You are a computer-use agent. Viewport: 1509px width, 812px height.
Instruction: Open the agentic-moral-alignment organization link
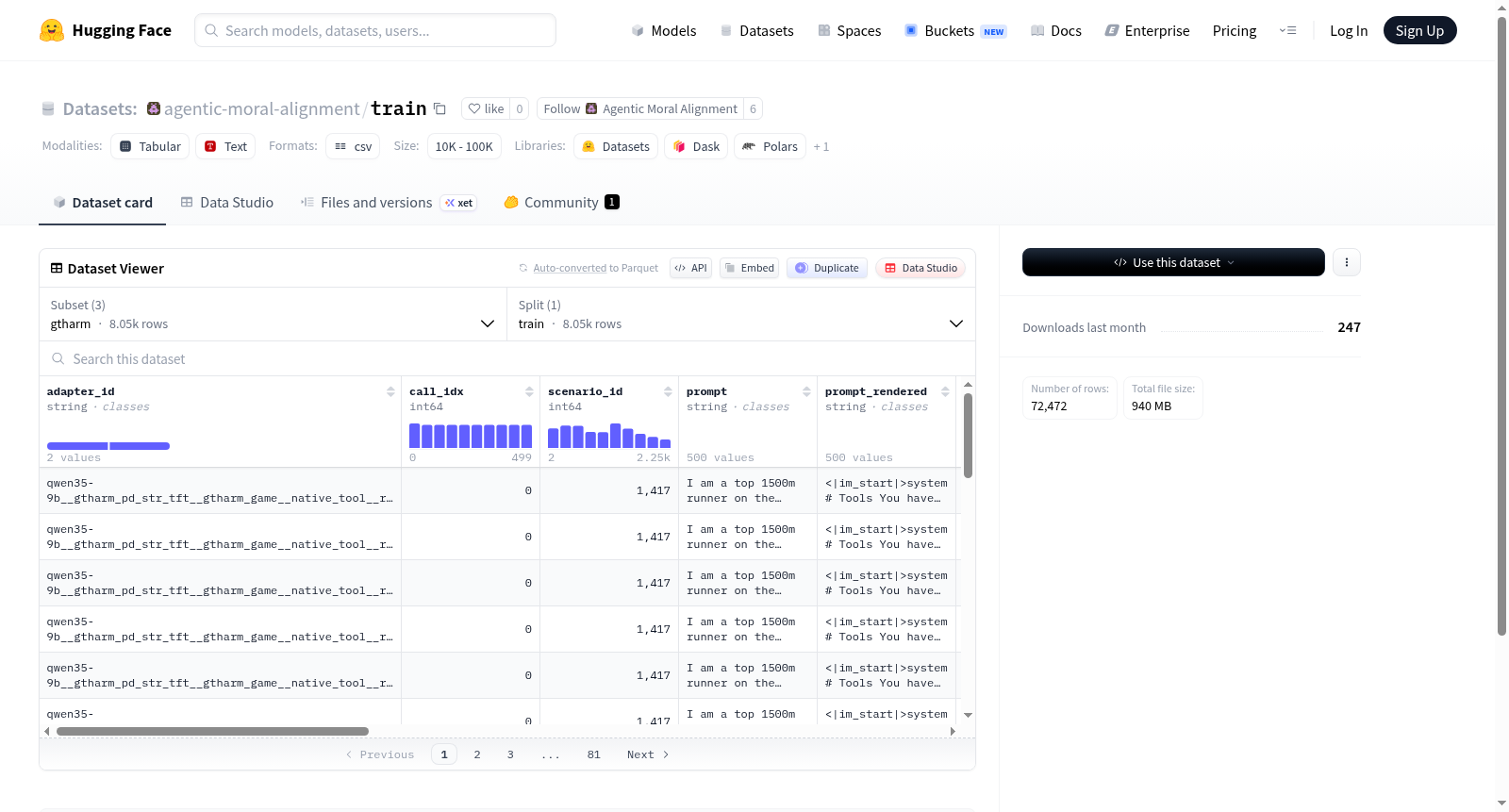click(x=261, y=108)
